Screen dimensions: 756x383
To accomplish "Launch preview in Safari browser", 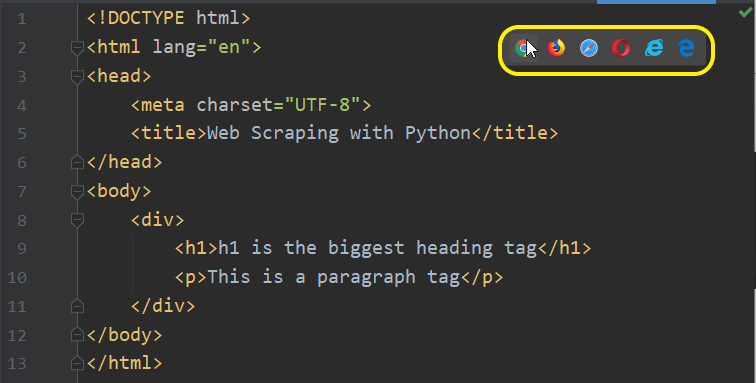I will pos(589,48).
